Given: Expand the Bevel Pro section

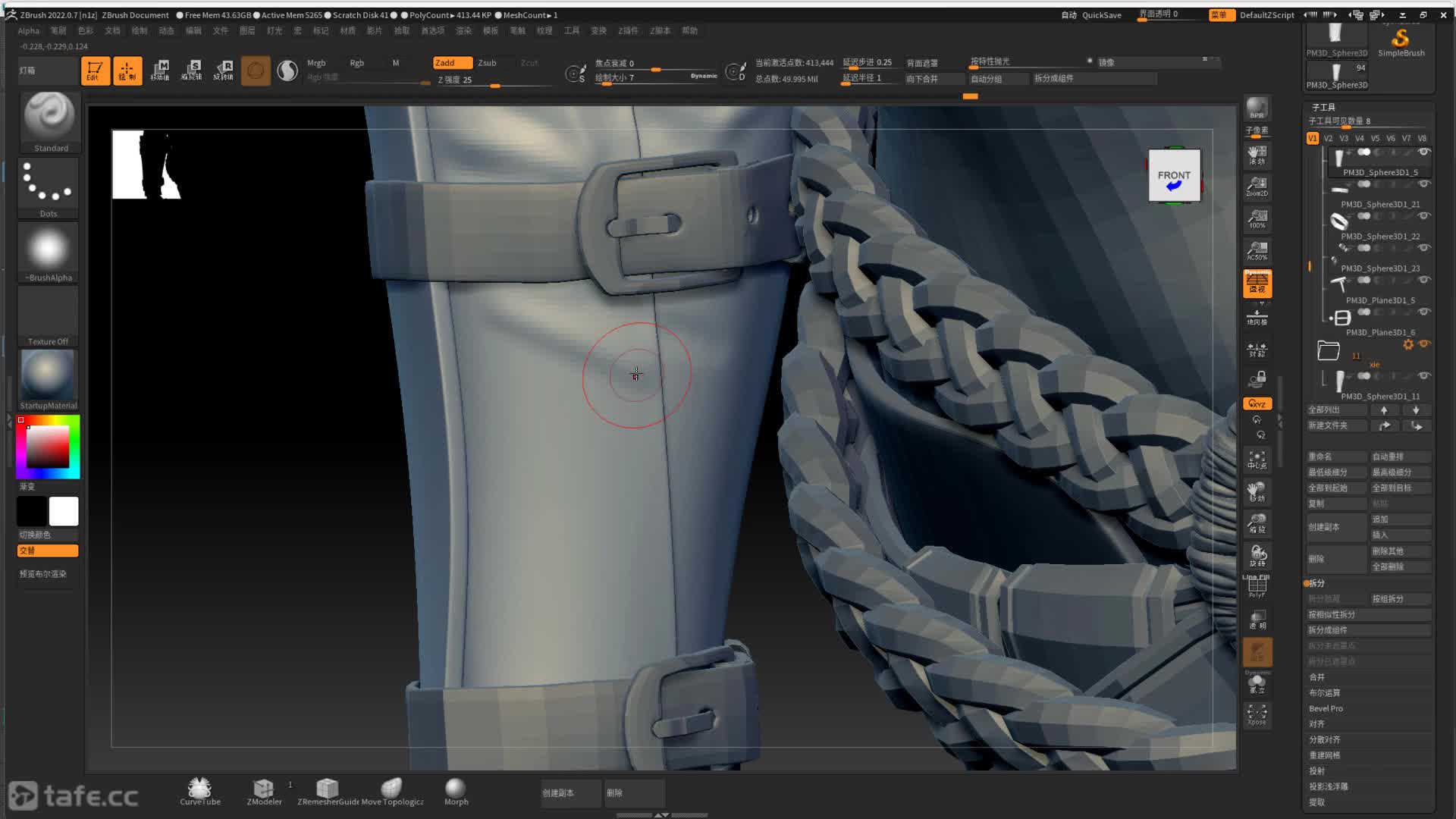Looking at the screenshot, I should tap(1326, 708).
